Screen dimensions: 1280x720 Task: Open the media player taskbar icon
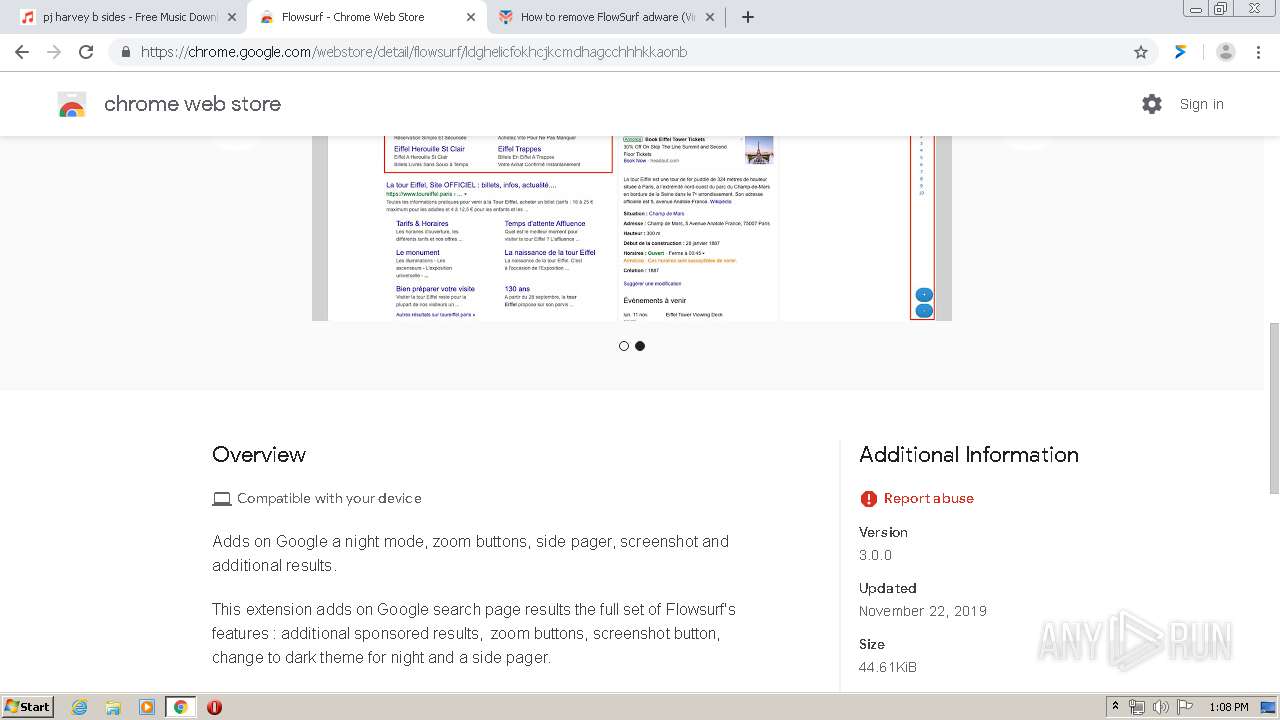147,707
